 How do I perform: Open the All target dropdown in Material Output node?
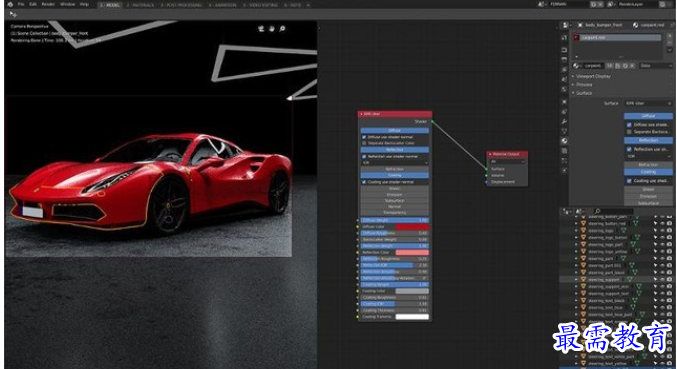pos(507,161)
